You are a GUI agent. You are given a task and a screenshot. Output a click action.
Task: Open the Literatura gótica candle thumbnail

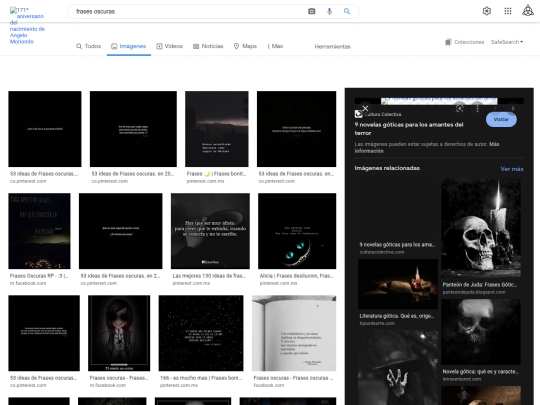coord(398,284)
